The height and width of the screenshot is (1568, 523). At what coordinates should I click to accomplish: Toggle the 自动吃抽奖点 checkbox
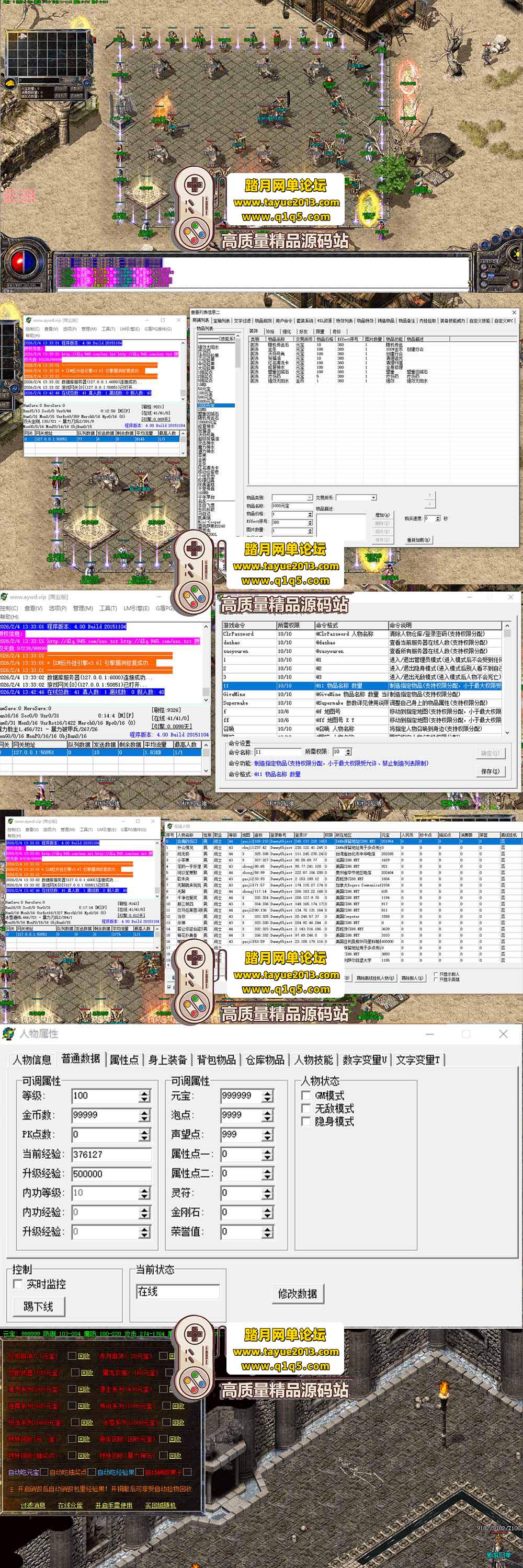[92, 1472]
